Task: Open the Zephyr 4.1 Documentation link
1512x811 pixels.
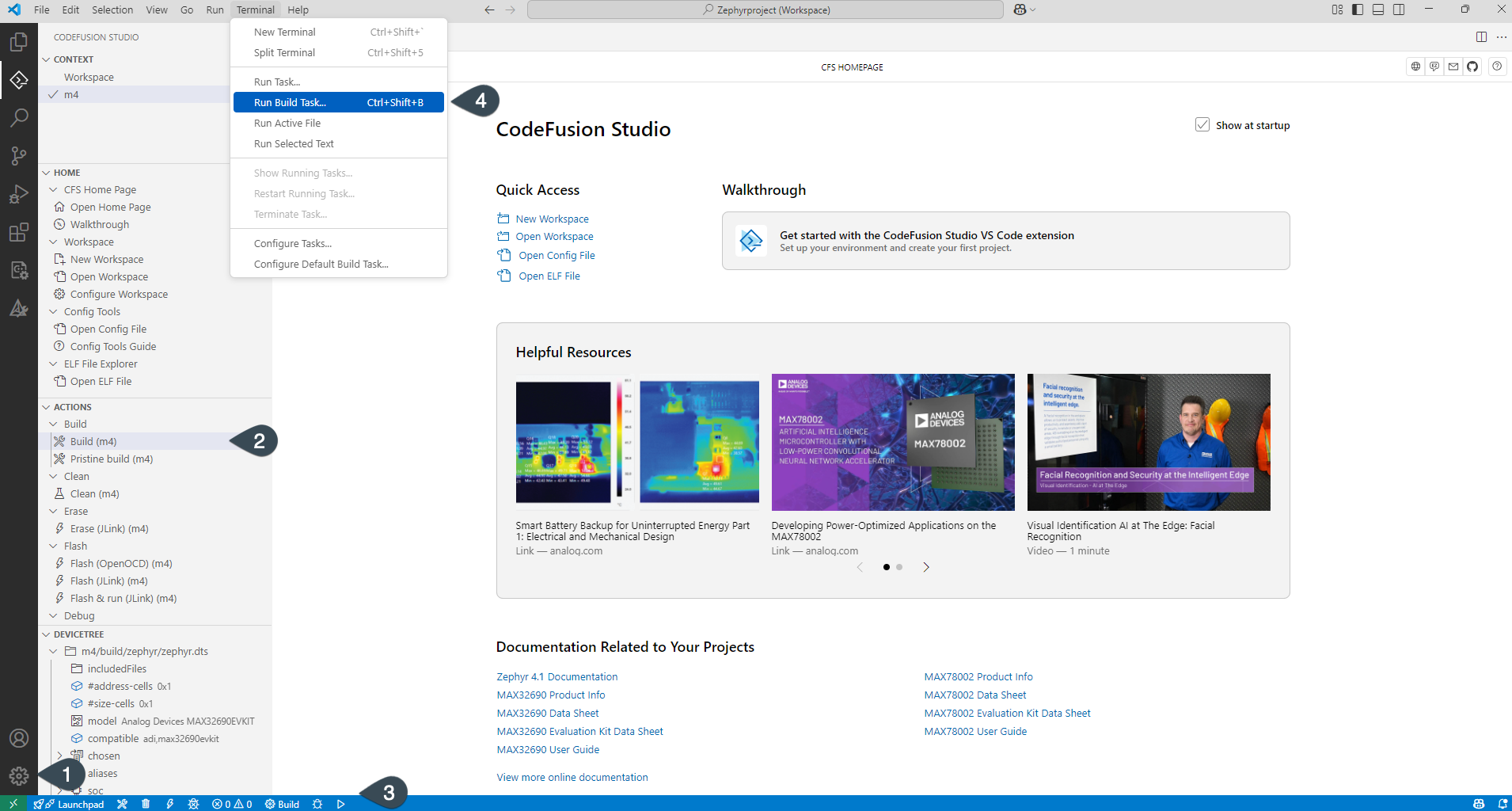Action: (x=557, y=676)
